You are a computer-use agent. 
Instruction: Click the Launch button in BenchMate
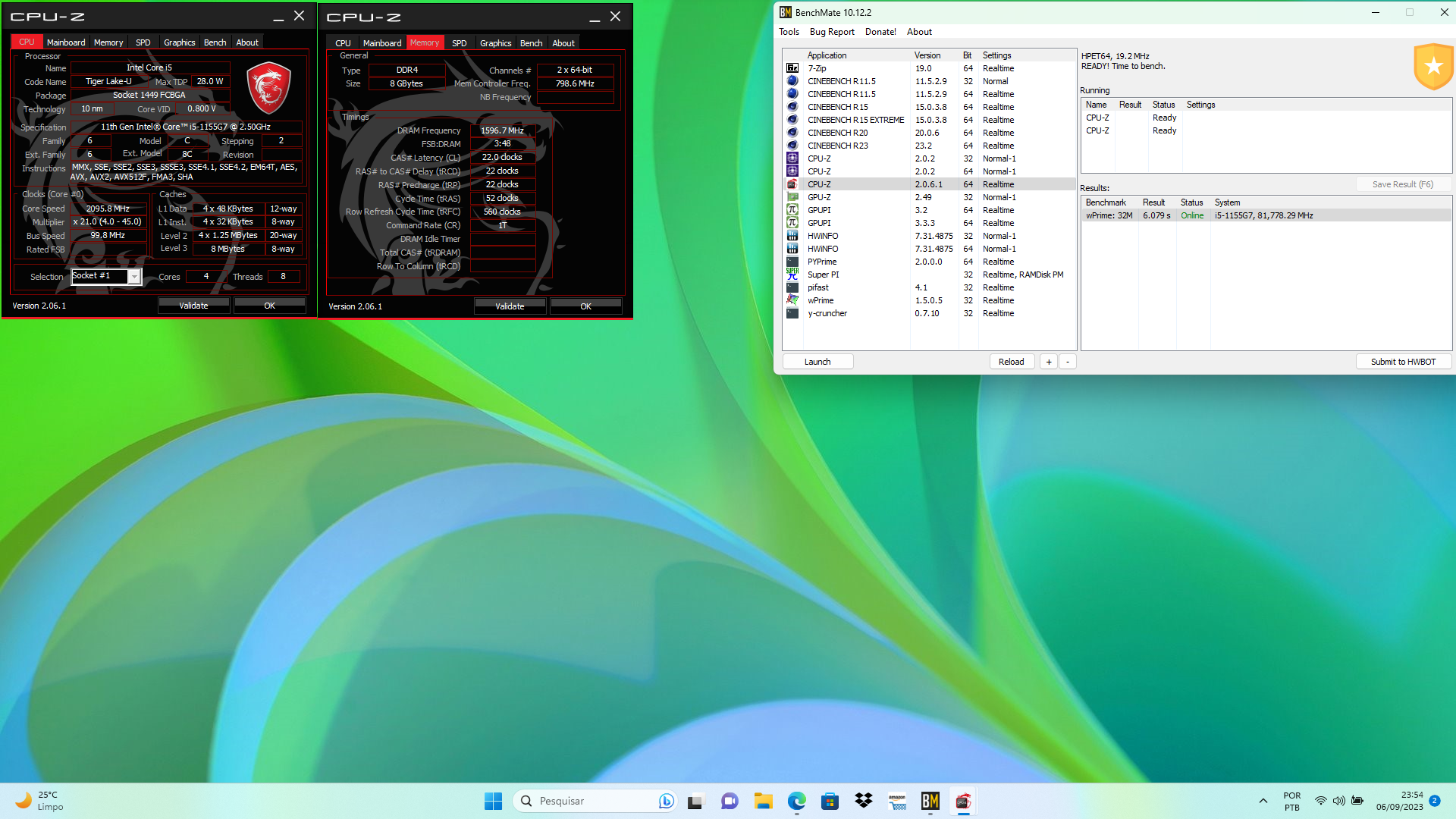coord(817,362)
